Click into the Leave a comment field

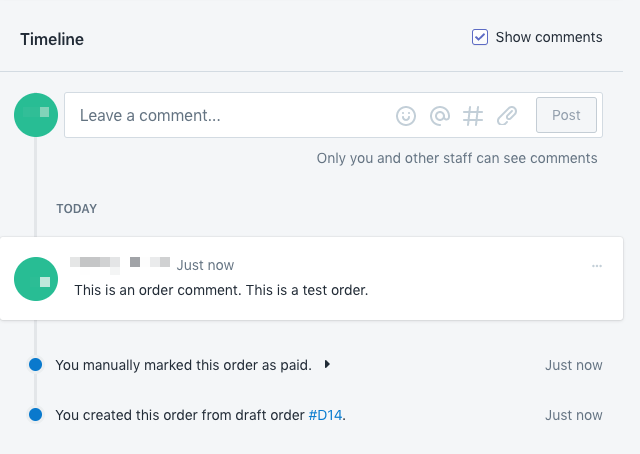[x=230, y=115]
